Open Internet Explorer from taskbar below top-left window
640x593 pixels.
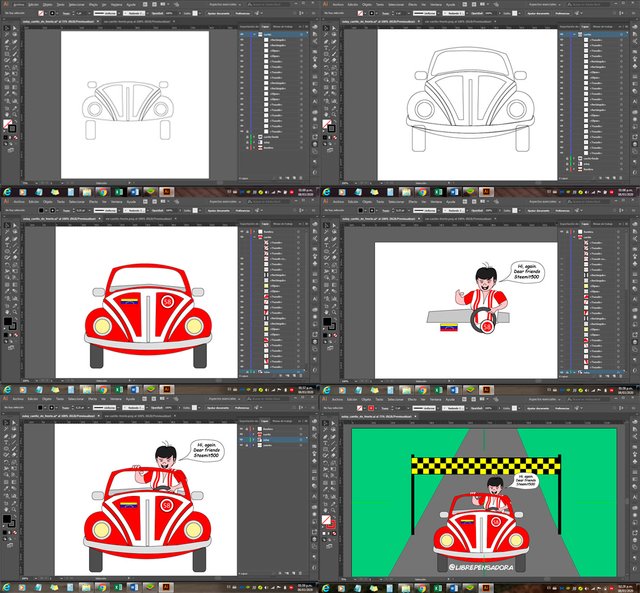coord(7,191)
